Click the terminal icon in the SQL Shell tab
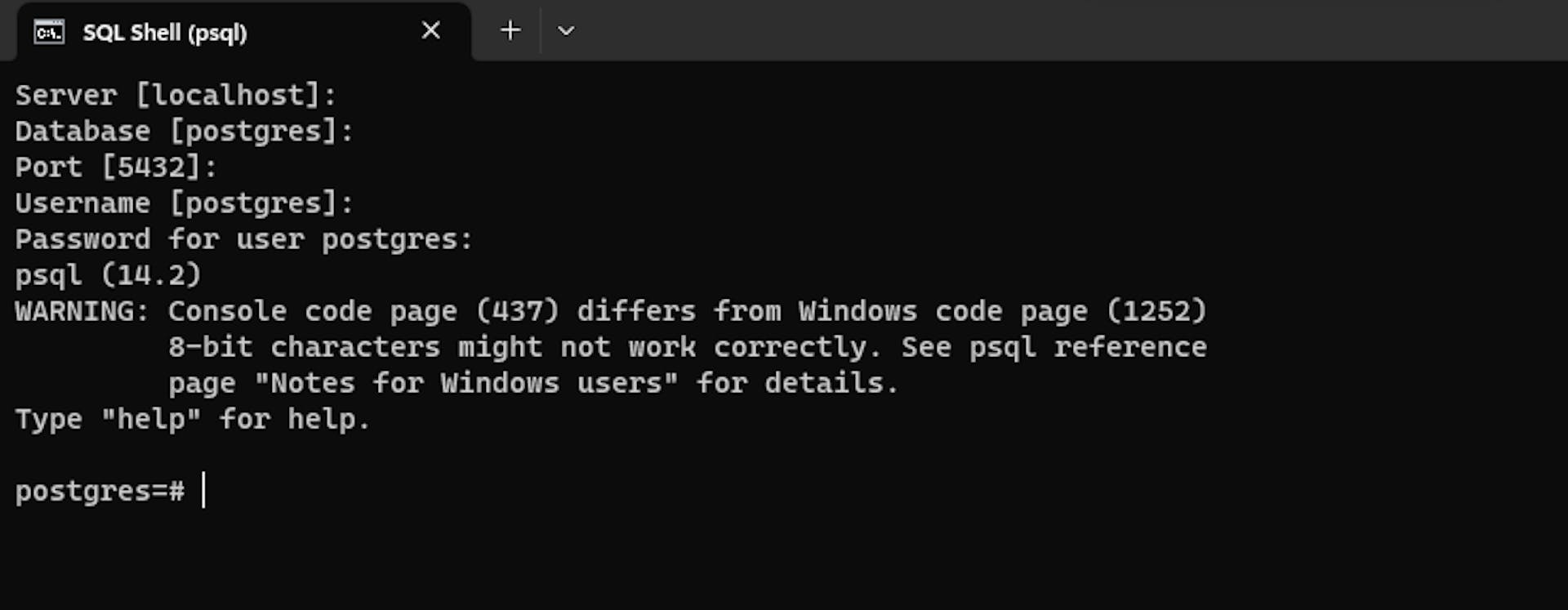 tap(49, 32)
